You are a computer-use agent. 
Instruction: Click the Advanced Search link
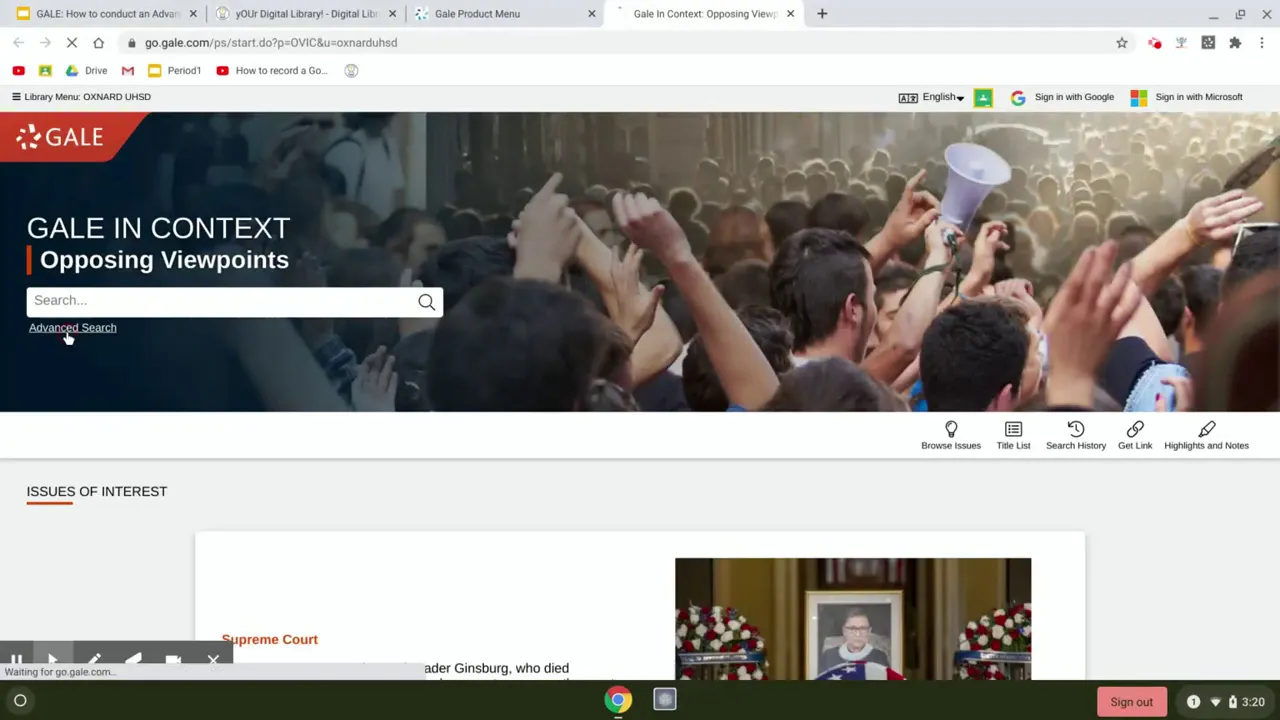(x=72, y=328)
